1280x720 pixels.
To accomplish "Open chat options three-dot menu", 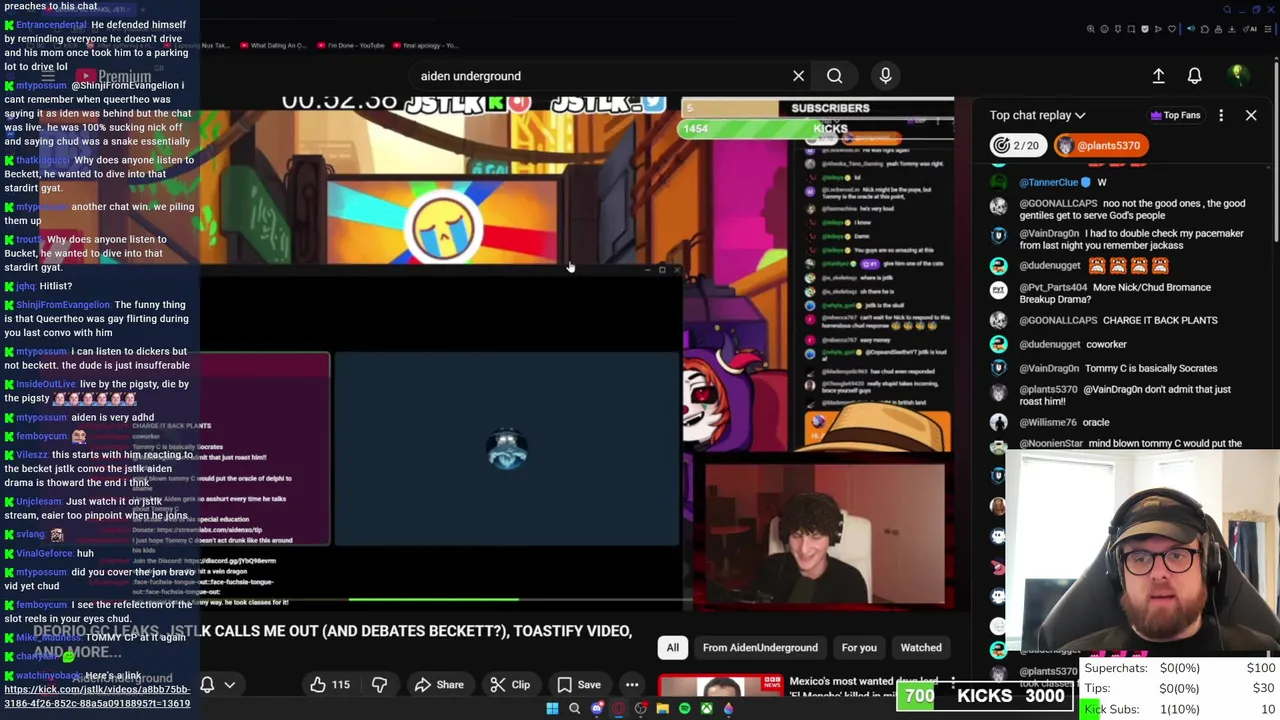I will pyautogui.click(x=1221, y=115).
